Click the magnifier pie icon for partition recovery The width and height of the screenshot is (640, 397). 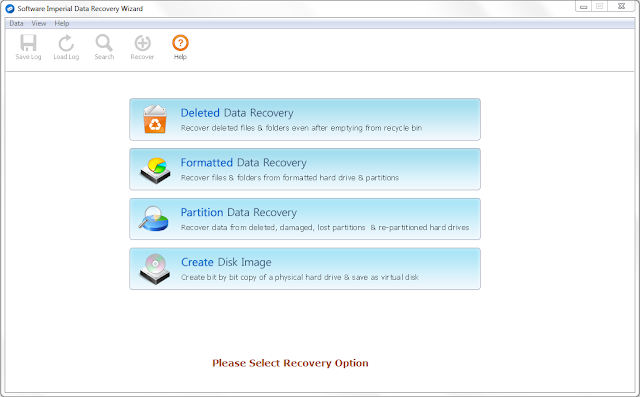pyautogui.click(x=153, y=218)
